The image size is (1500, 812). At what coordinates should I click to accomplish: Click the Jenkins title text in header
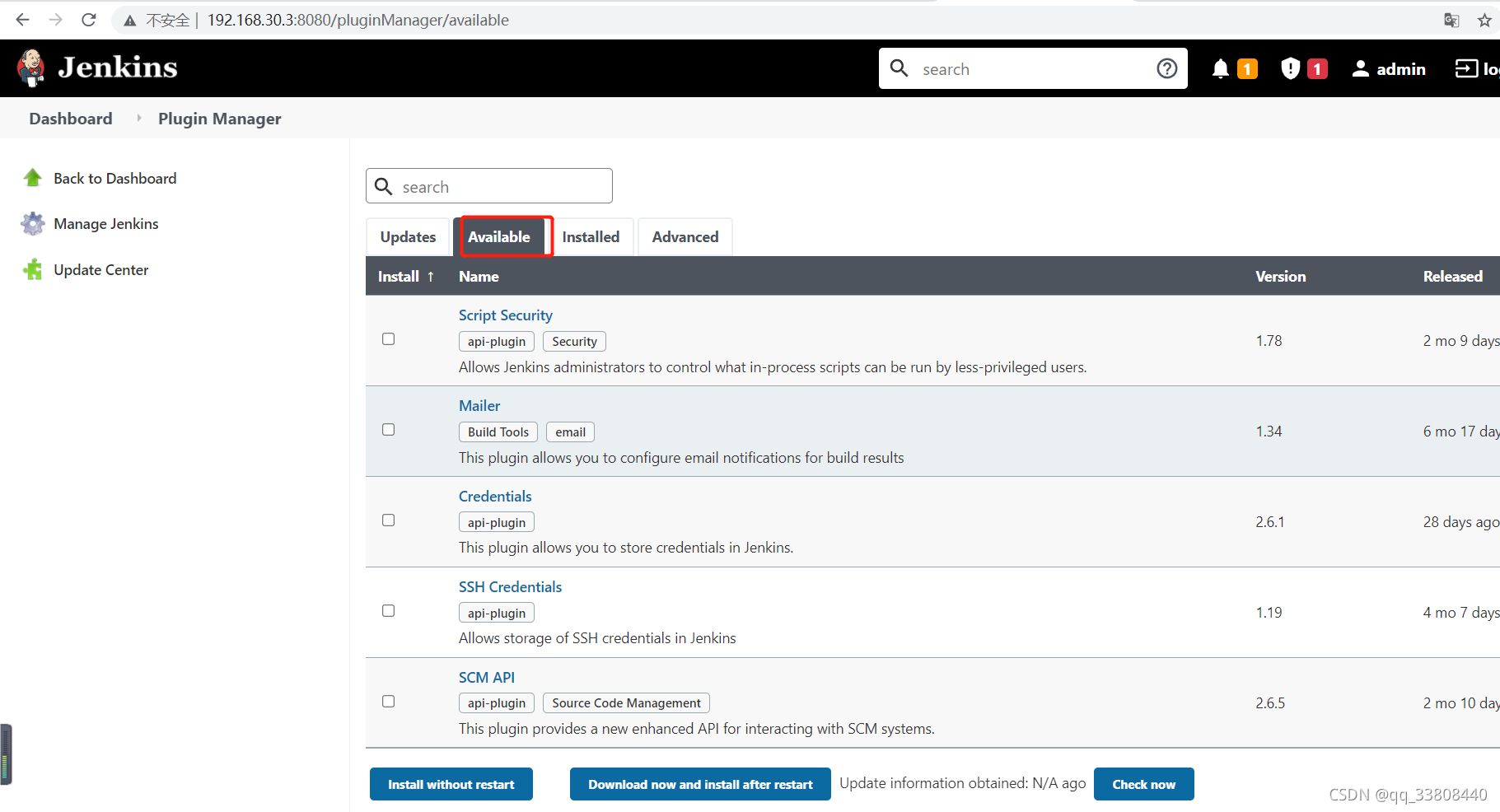point(118,68)
